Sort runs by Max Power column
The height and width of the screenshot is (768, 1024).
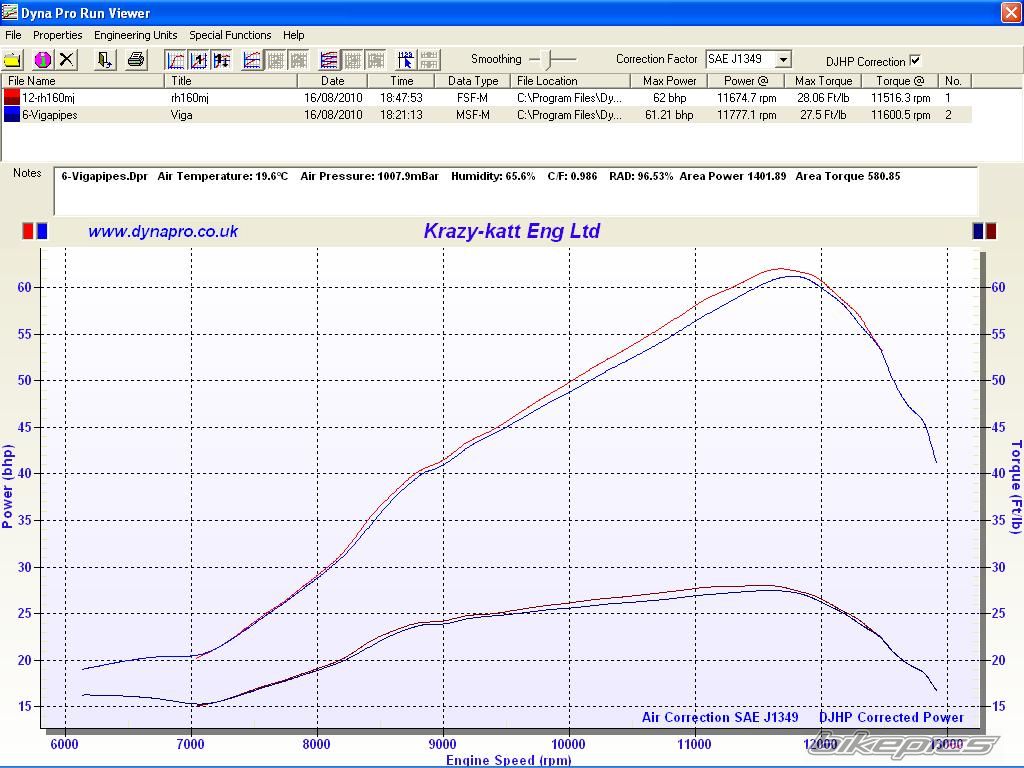669,81
